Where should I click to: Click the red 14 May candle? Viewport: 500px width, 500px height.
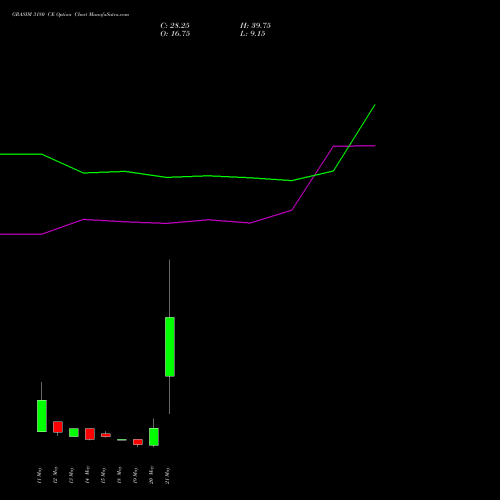[x=90, y=434]
